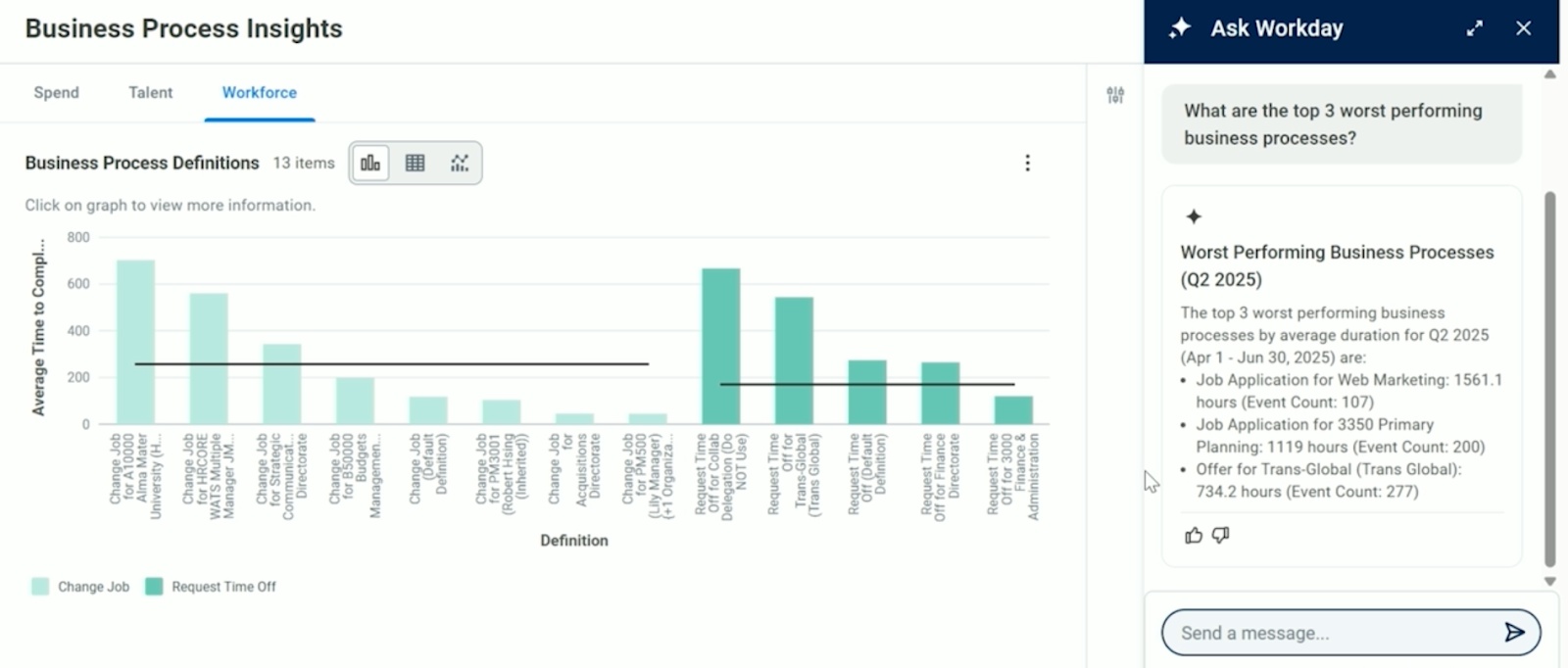This screenshot has width=1568, height=668.
Task: Toggle the Change Job legend item
Action: coord(80,587)
